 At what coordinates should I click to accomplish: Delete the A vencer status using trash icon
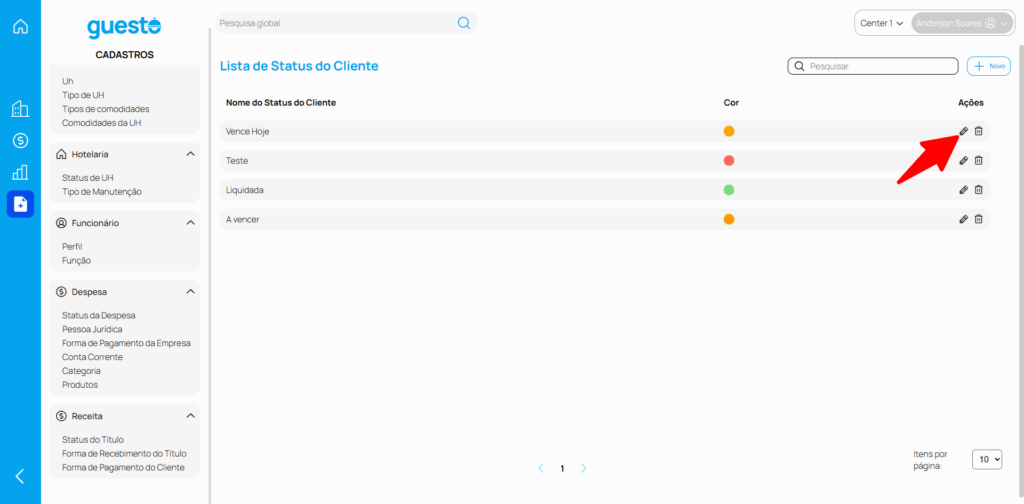pos(979,219)
